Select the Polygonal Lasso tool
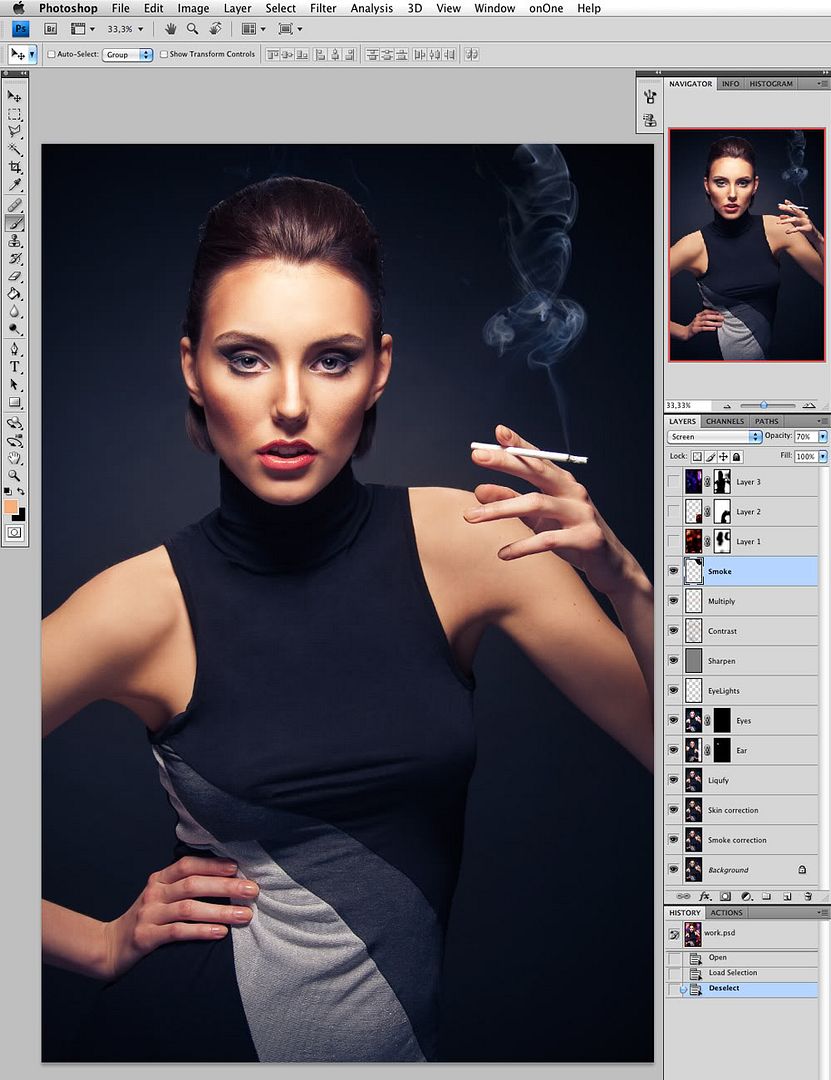831x1080 pixels. pyautogui.click(x=14, y=132)
